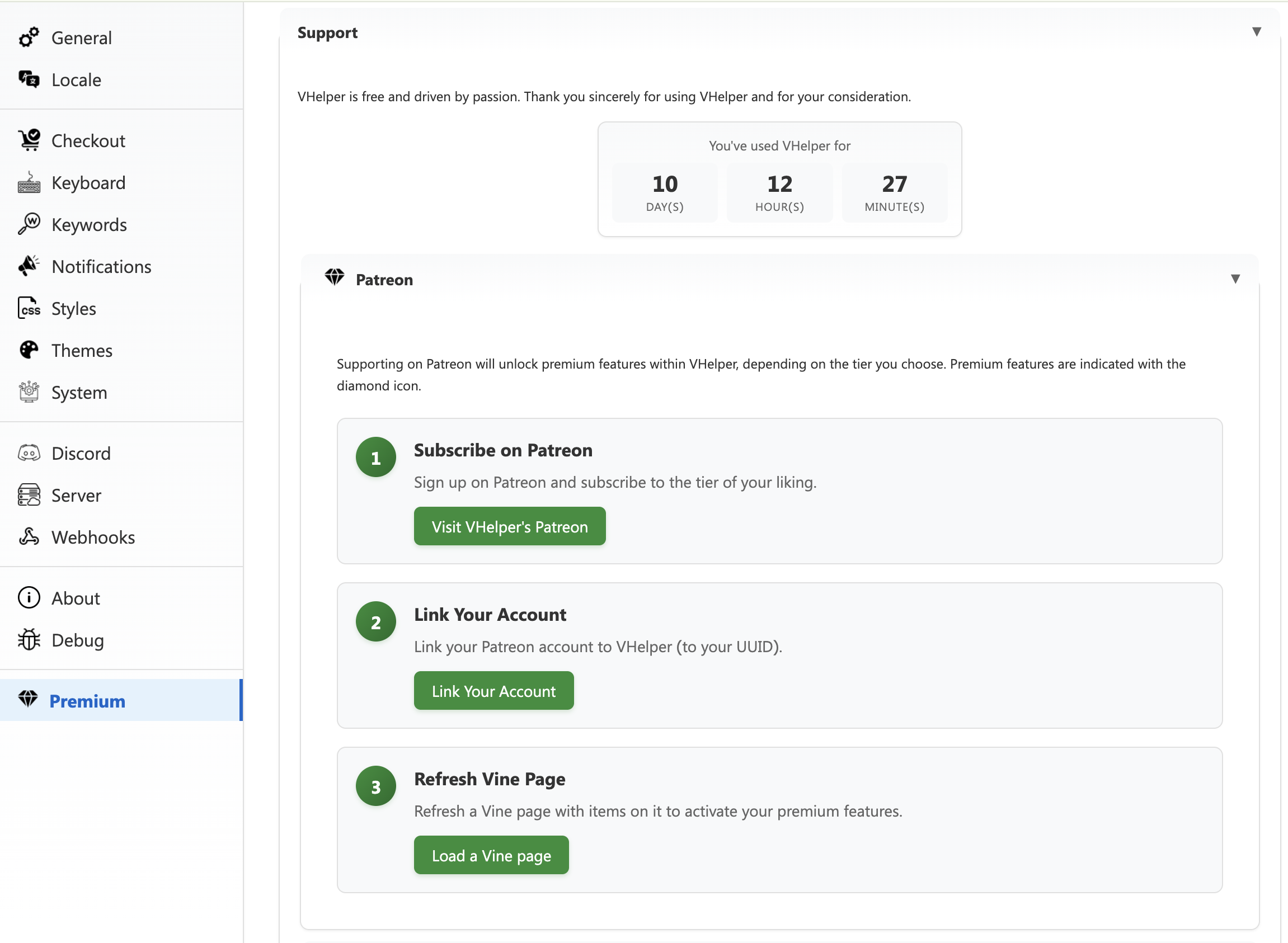Click the Debug bug icon
This screenshot has height=943, width=1288.
(29, 640)
